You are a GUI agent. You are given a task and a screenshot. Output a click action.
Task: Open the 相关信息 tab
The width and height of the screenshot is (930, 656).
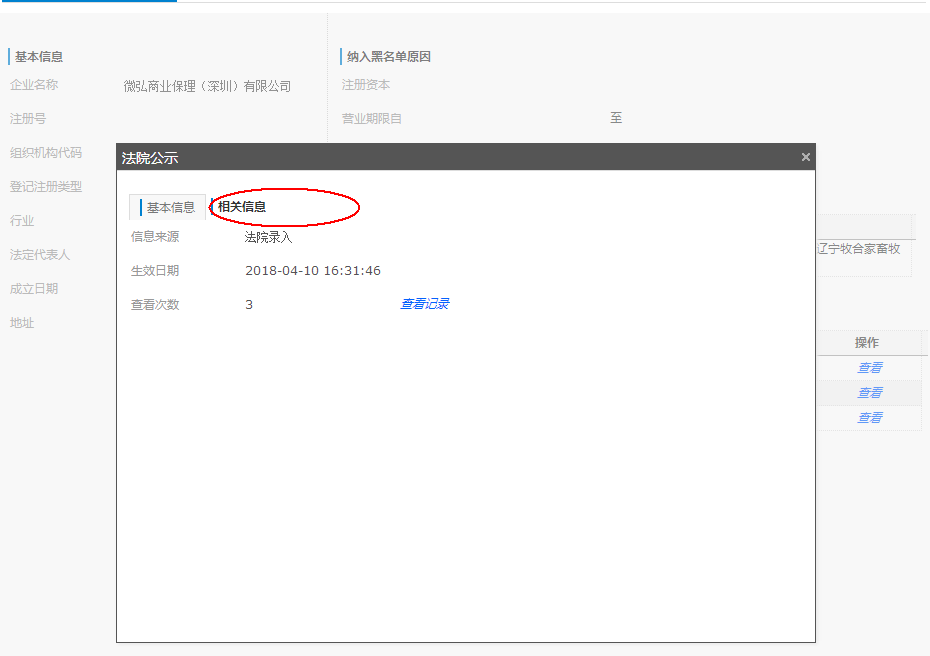click(242, 207)
